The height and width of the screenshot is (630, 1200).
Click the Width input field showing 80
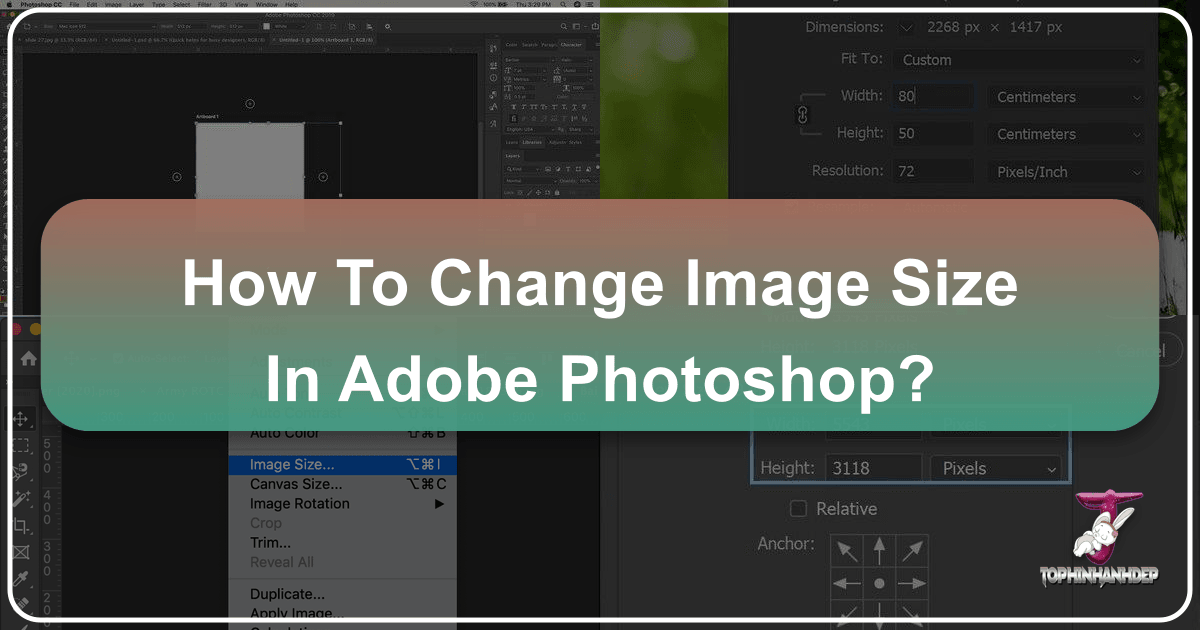point(932,97)
